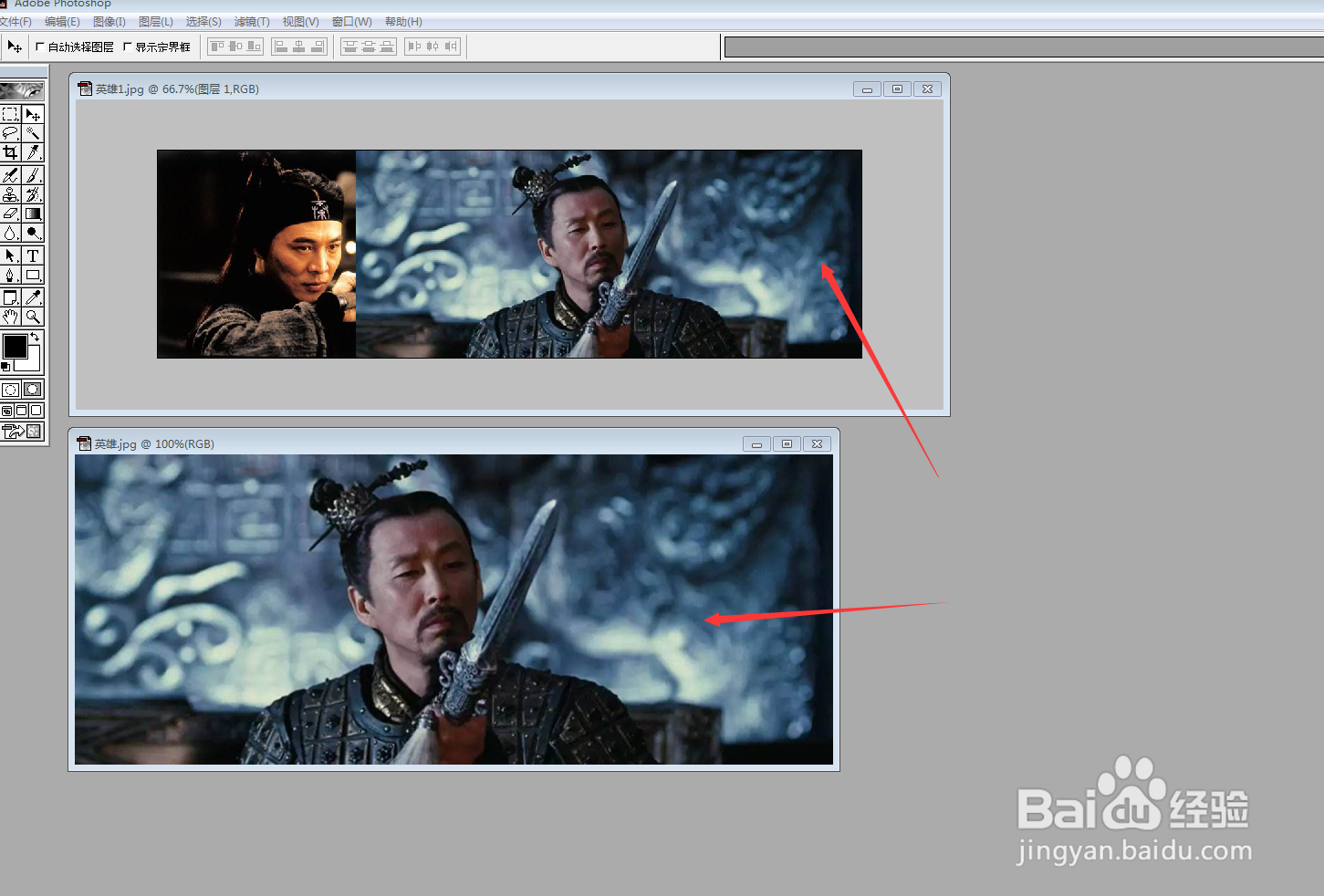Select the Clone Stamp tool
The image size is (1324, 896).
pyautogui.click(x=10, y=194)
